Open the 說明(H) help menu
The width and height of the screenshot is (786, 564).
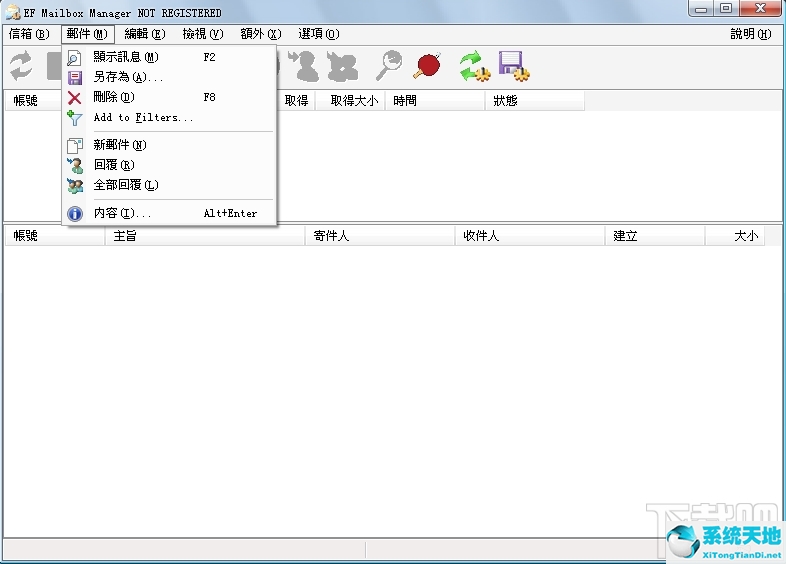point(750,34)
